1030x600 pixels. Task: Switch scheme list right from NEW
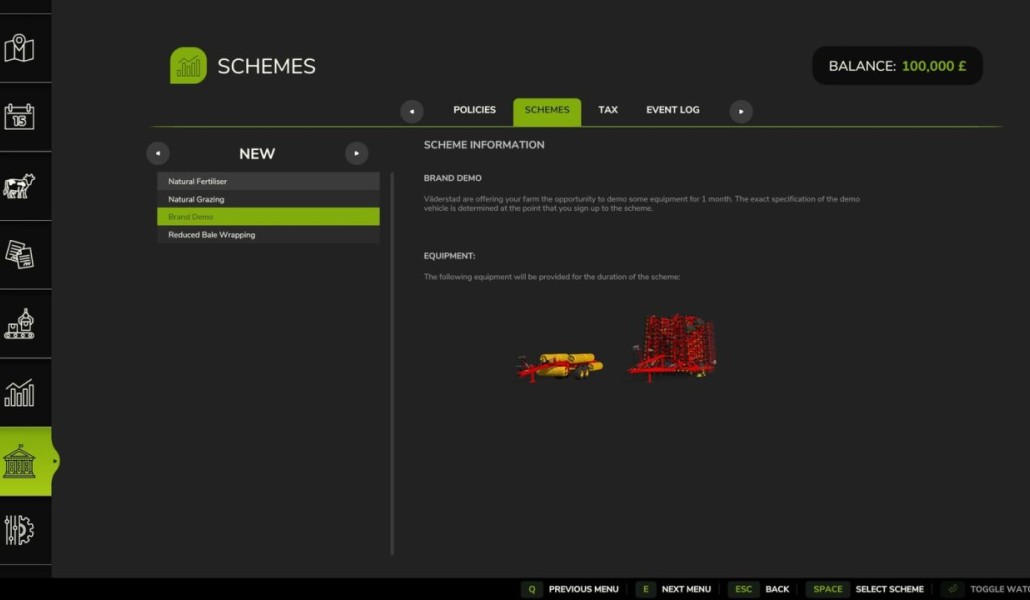point(357,153)
